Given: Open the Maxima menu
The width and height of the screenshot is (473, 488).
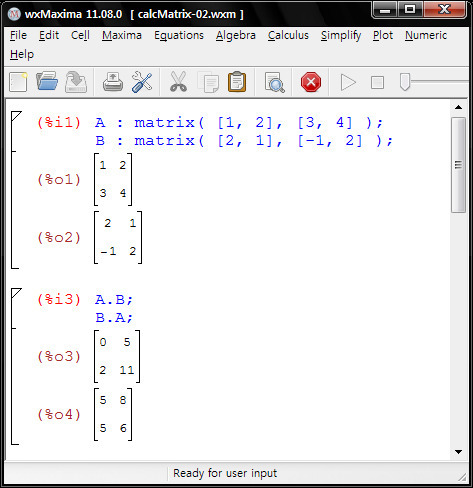Looking at the screenshot, I should (122, 35).
